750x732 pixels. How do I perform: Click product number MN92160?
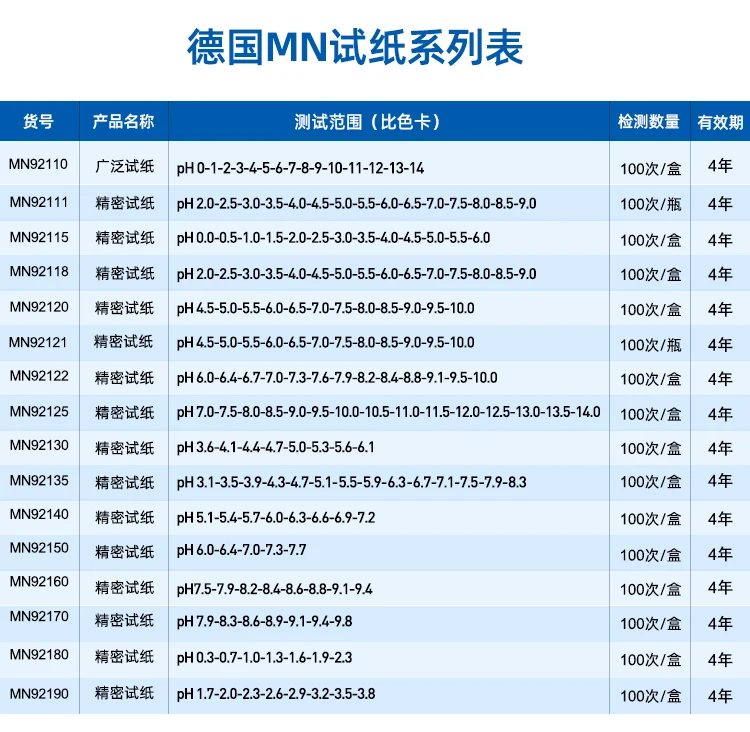click(x=39, y=581)
